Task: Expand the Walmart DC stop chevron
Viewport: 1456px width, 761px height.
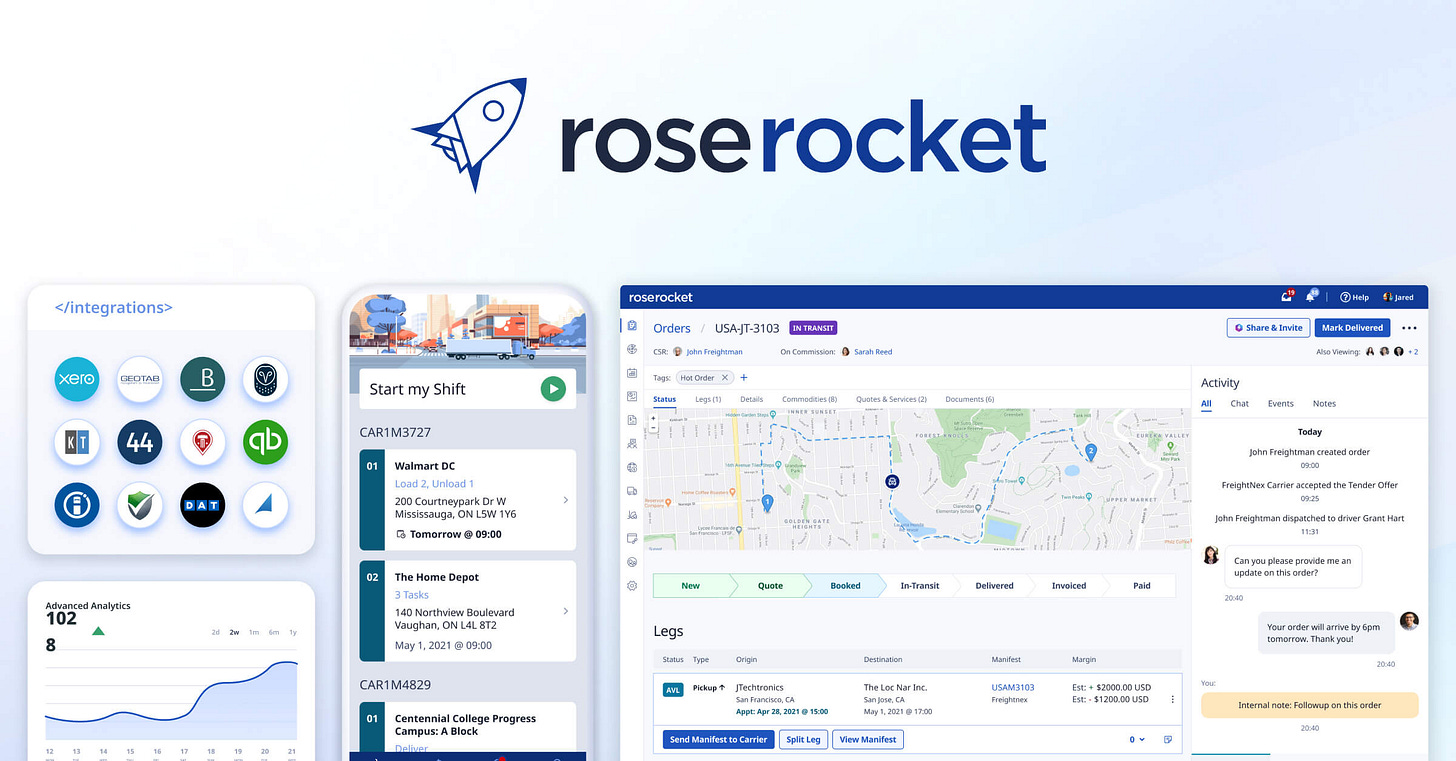Action: coord(566,500)
